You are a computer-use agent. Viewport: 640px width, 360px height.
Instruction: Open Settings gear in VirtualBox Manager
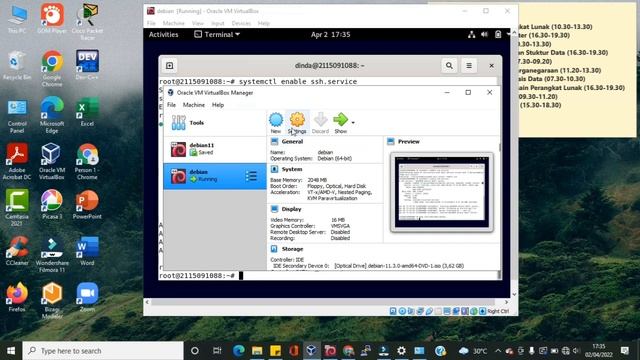(x=297, y=123)
